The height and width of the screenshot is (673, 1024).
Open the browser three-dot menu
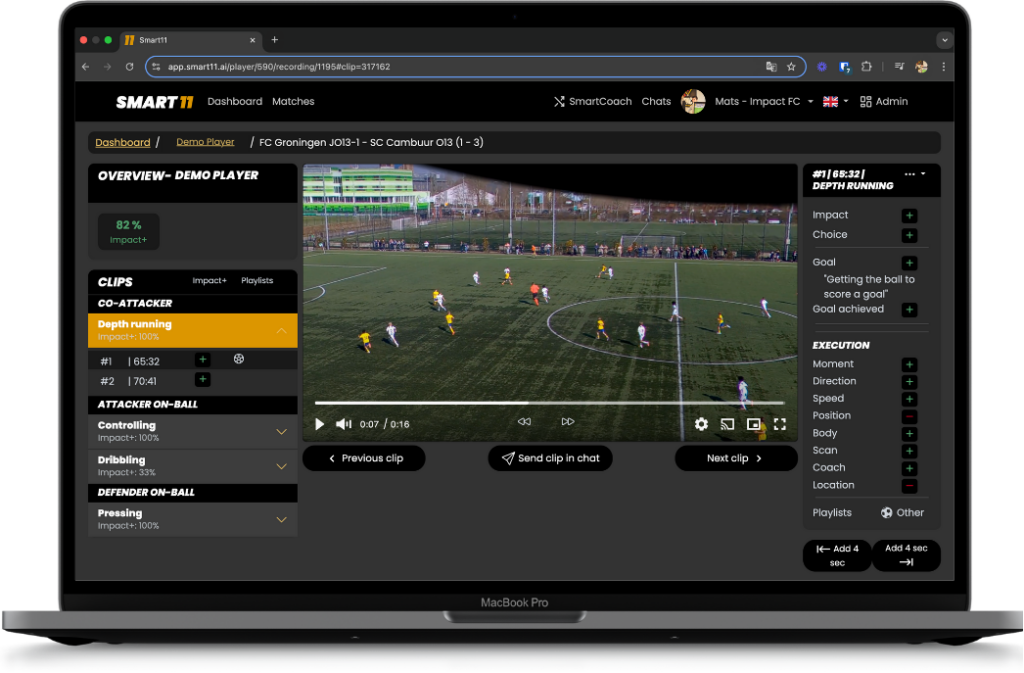[x=944, y=67]
